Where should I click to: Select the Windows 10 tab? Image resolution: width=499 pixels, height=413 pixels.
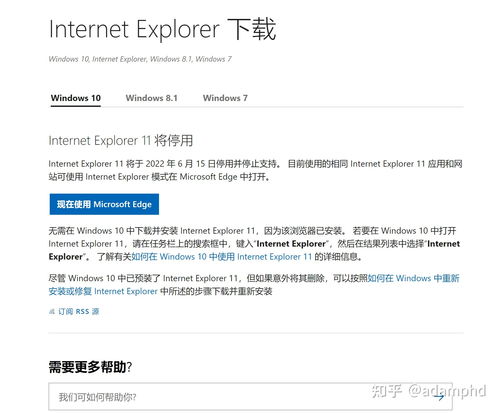point(76,98)
